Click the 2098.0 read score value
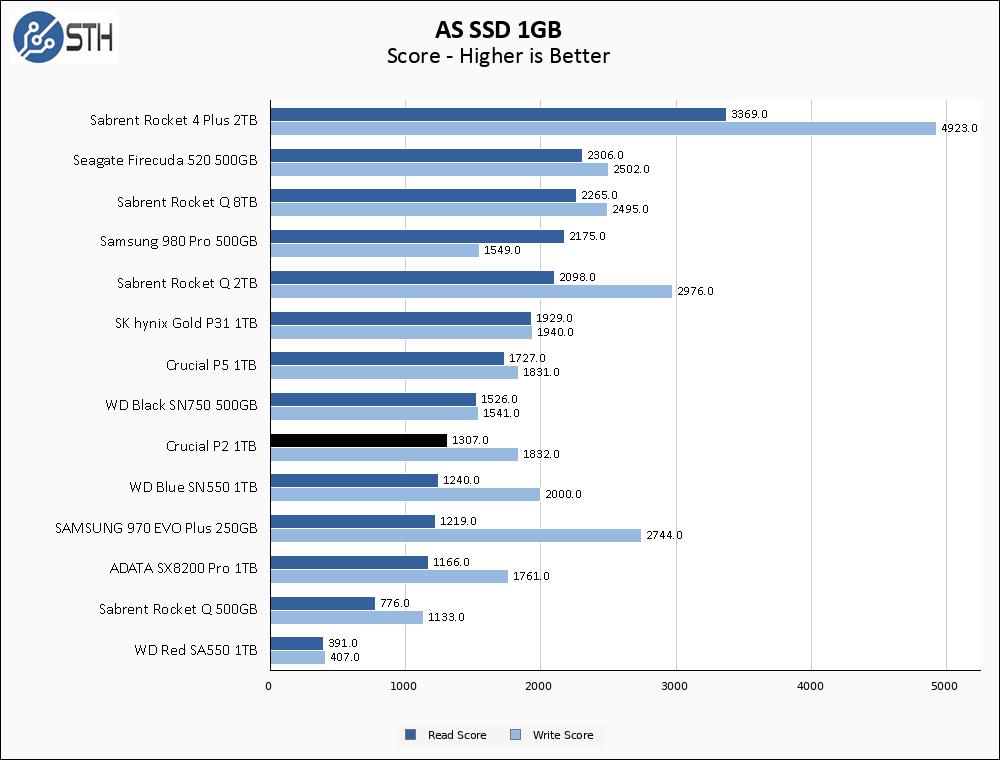The height and width of the screenshot is (760, 1000). point(577,277)
